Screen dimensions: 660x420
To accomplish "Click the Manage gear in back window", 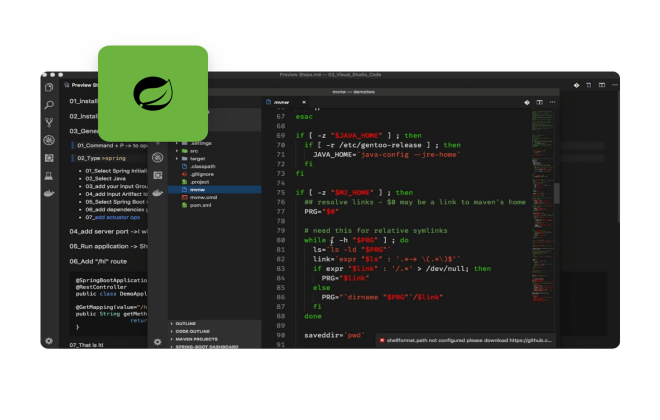I will (x=48, y=340).
